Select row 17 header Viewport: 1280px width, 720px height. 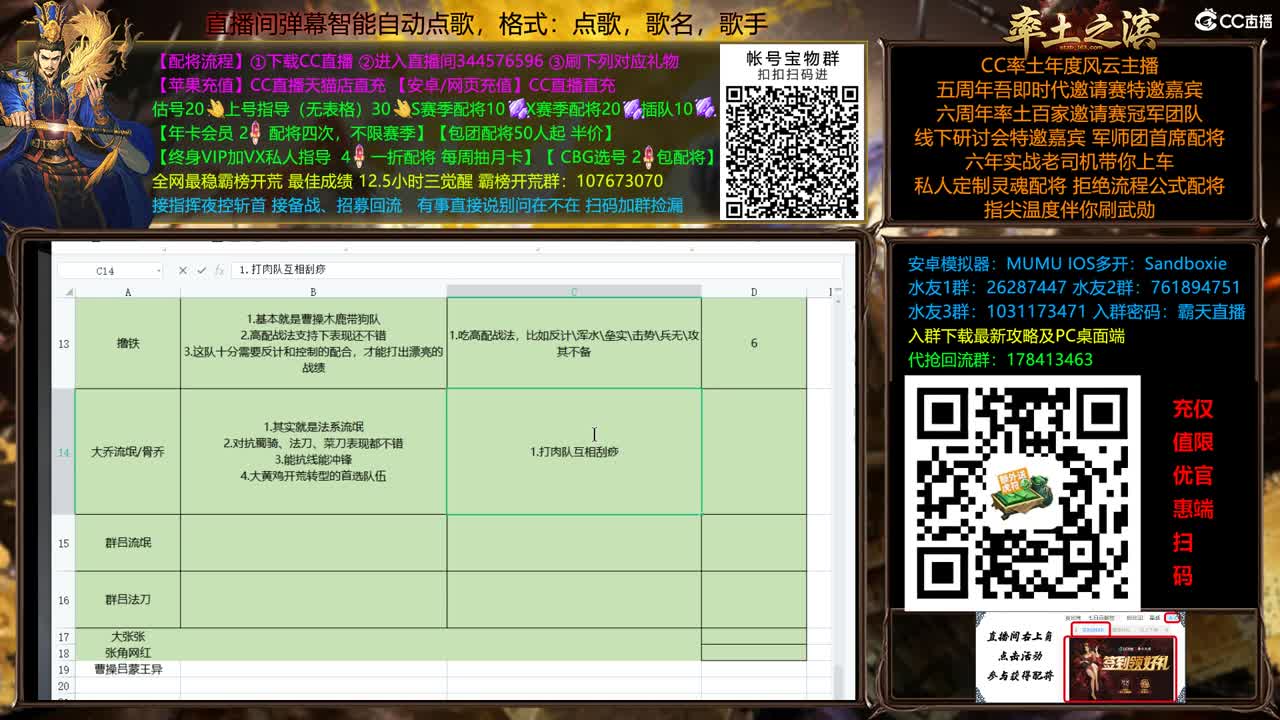[64, 637]
